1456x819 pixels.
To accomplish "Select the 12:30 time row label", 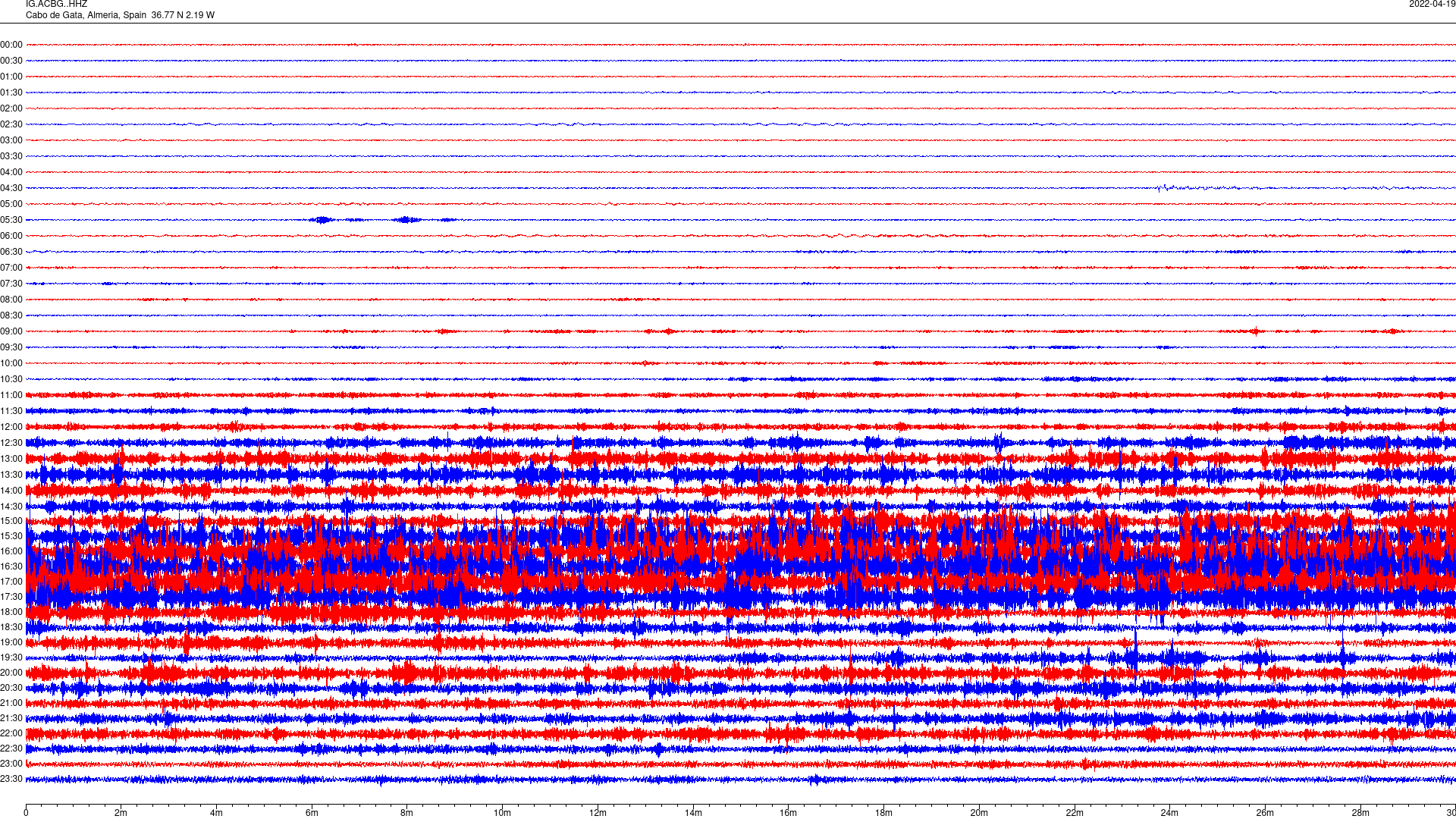I will coord(11,443).
